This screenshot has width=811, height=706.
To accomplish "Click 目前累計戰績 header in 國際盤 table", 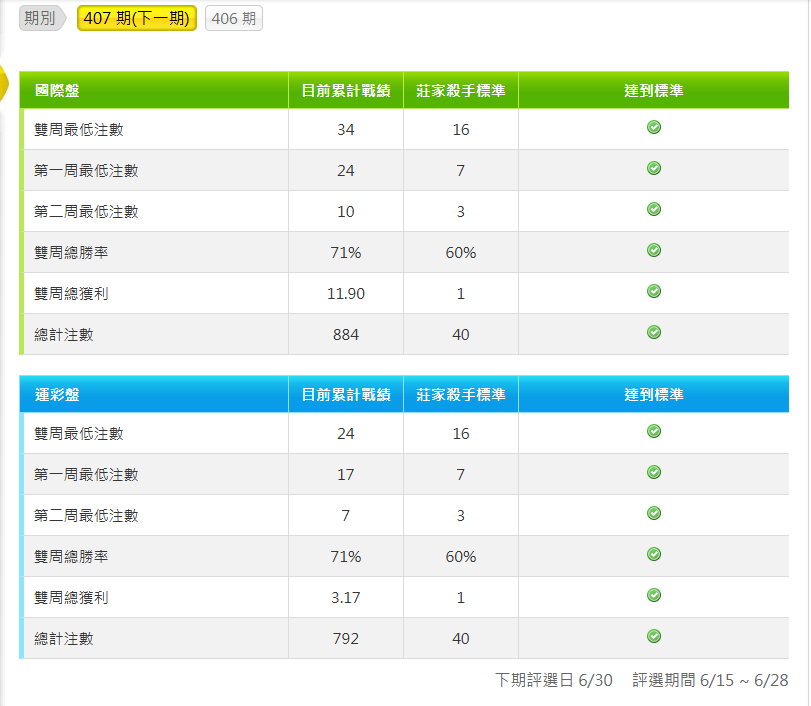I will click(346, 91).
